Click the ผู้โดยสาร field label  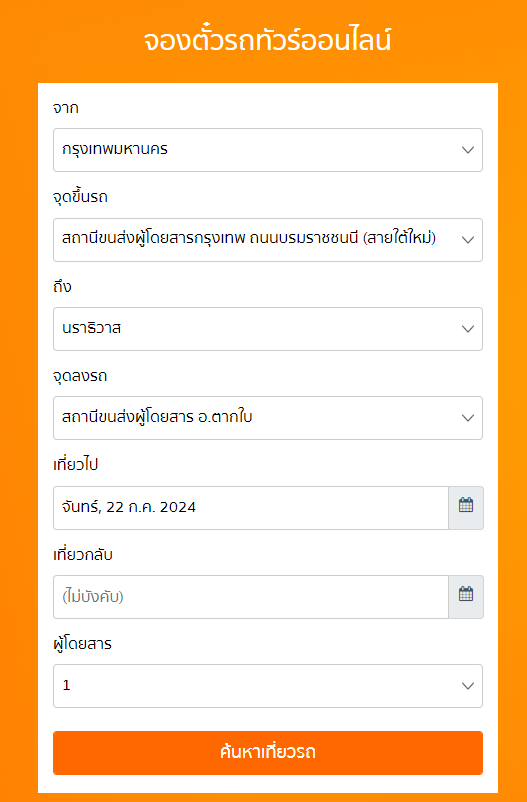(82, 644)
